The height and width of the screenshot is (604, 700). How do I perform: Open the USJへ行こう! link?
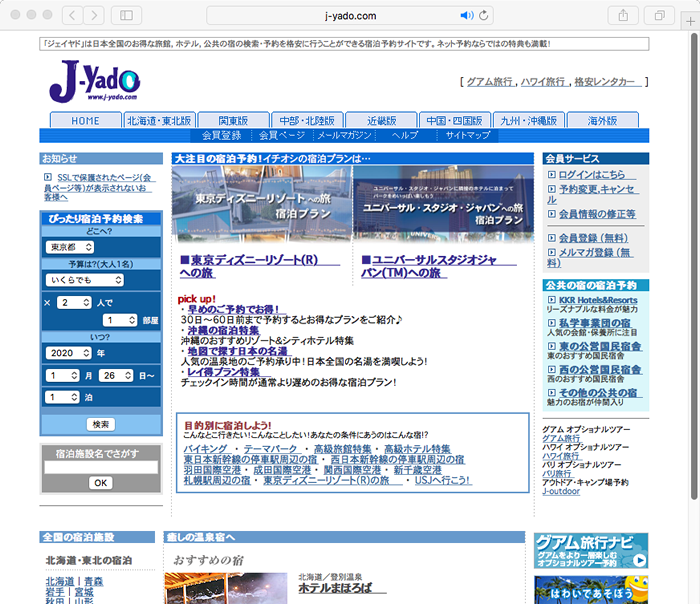[442, 480]
